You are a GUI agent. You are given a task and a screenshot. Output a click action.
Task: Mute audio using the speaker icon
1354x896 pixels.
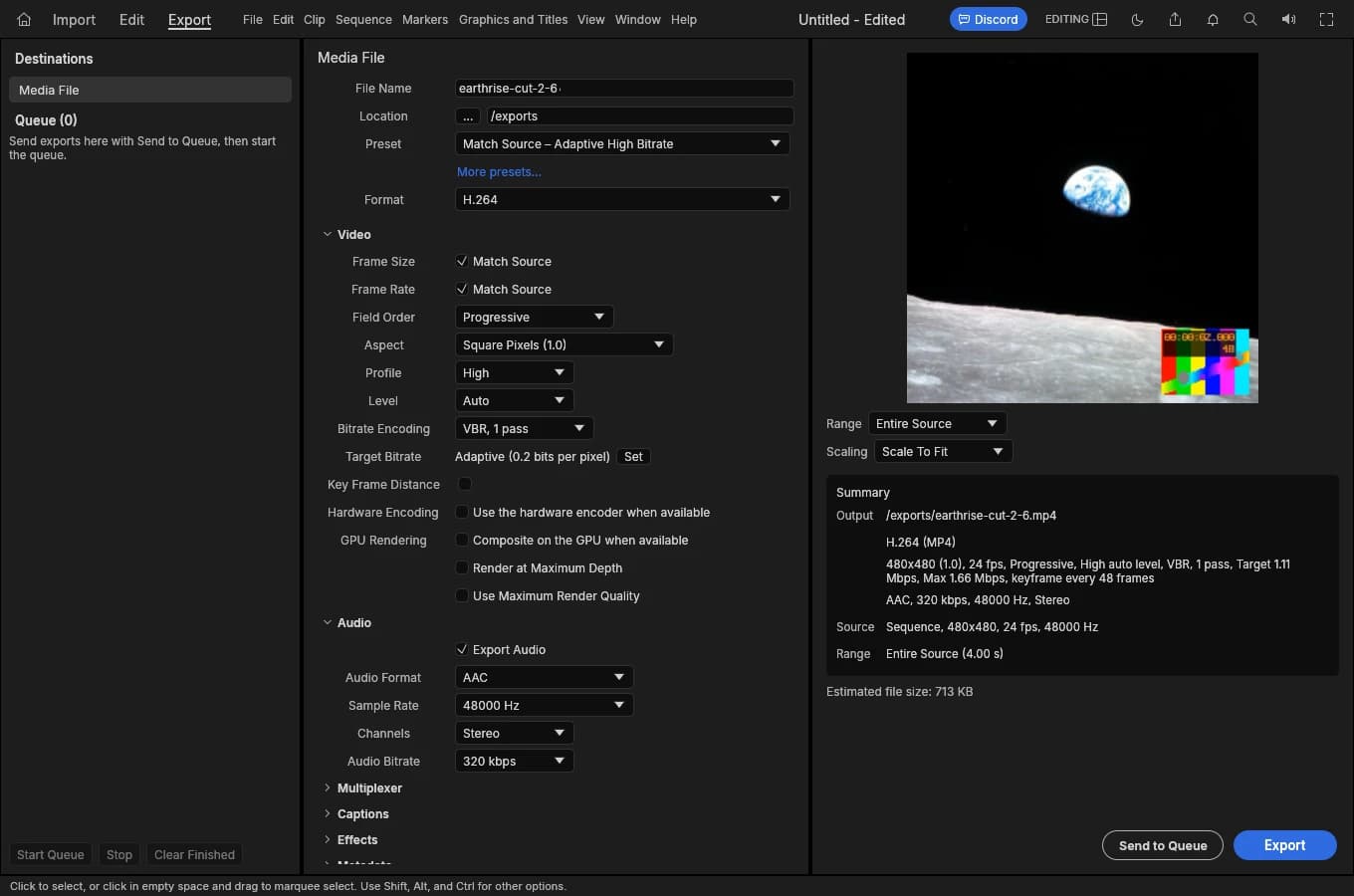(1288, 19)
